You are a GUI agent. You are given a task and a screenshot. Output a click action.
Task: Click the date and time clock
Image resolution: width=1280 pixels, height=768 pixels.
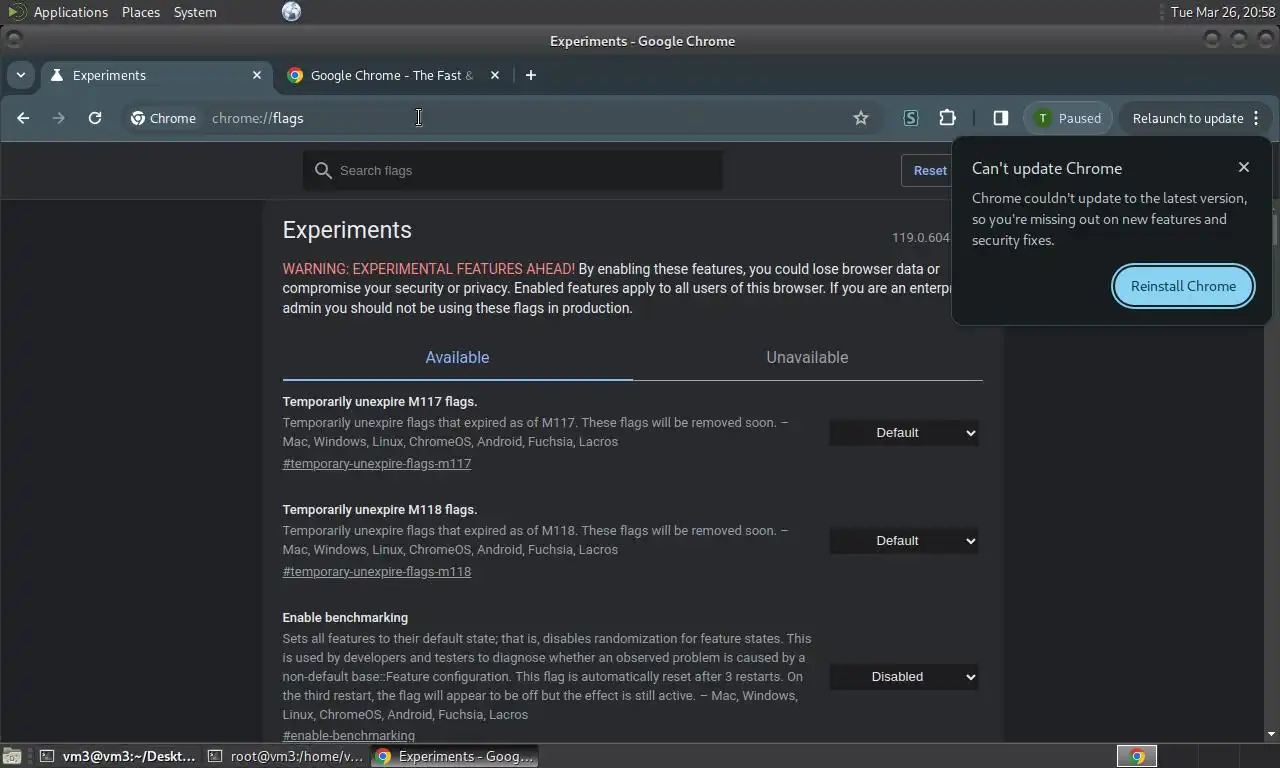click(x=1222, y=12)
